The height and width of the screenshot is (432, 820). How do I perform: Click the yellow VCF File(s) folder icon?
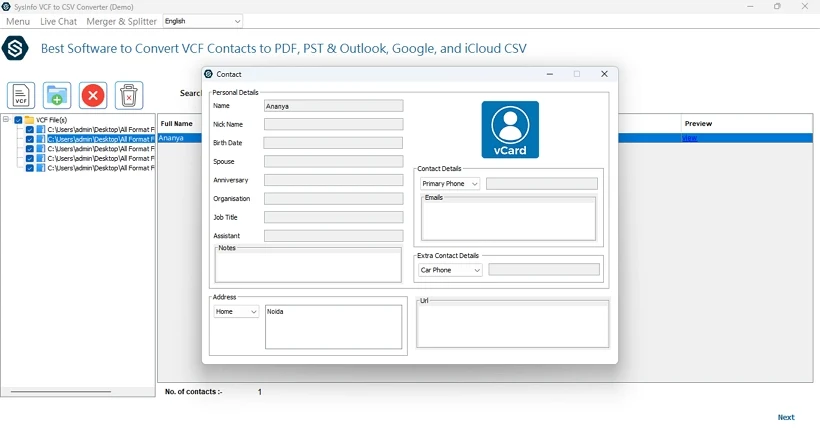(29, 120)
